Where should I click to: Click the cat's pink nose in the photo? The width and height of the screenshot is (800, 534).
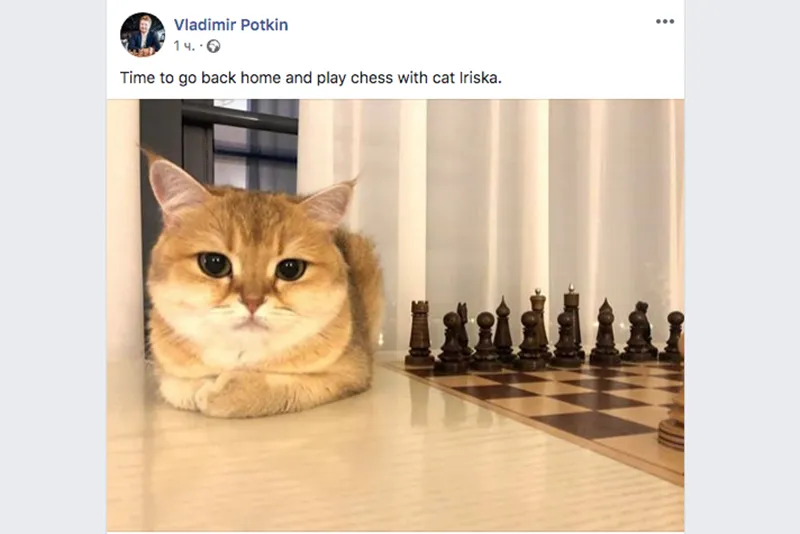click(253, 304)
